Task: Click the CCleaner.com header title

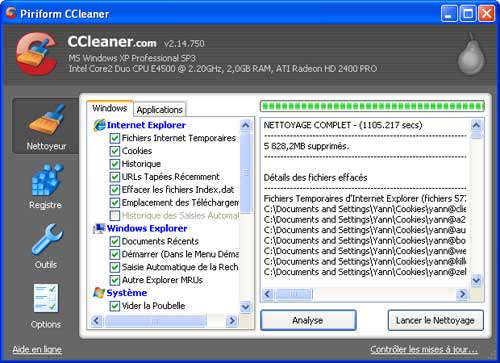Action: coord(112,42)
